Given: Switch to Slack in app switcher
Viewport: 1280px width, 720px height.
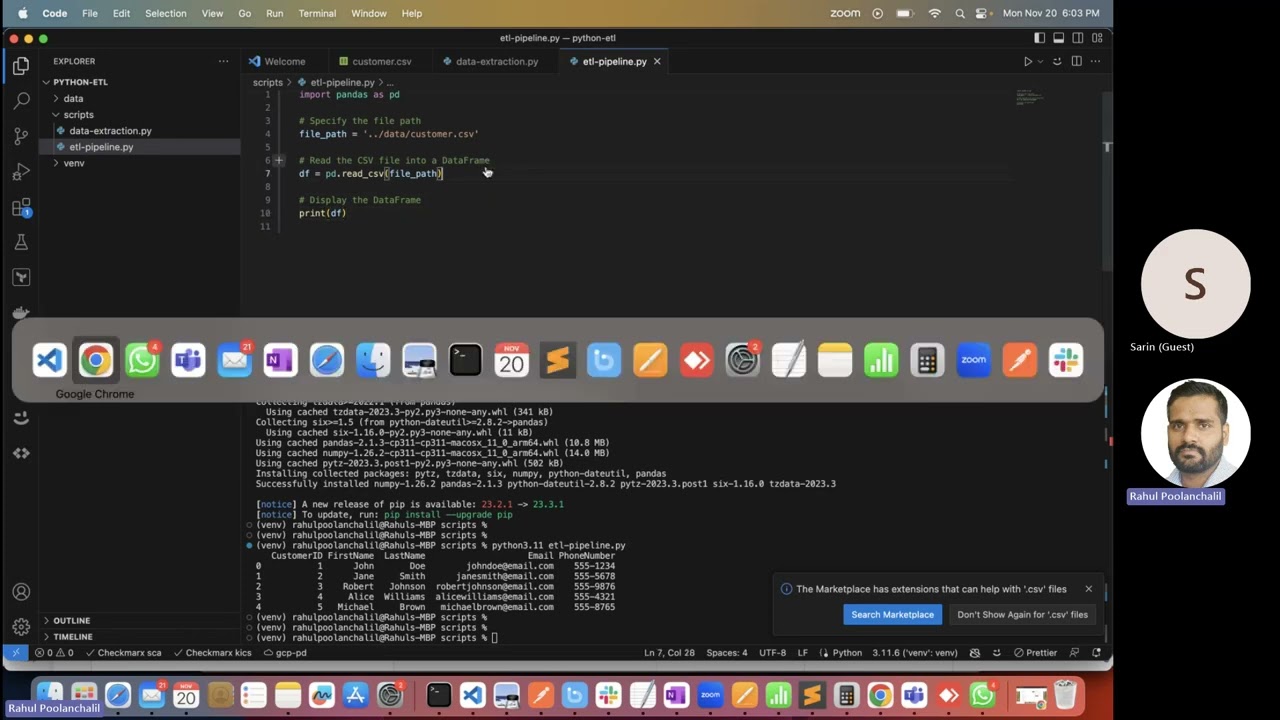Looking at the screenshot, I should point(1066,360).
